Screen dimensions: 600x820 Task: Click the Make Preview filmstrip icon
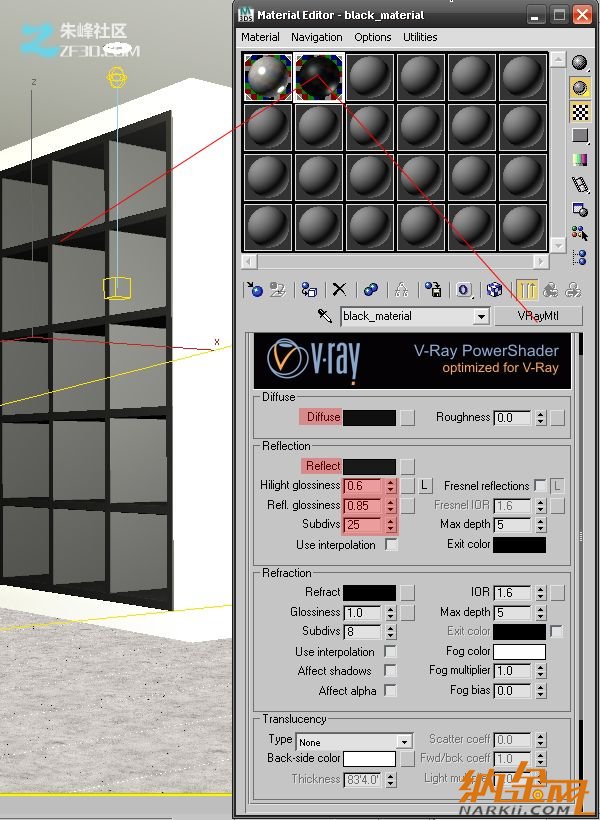[580, 184]
